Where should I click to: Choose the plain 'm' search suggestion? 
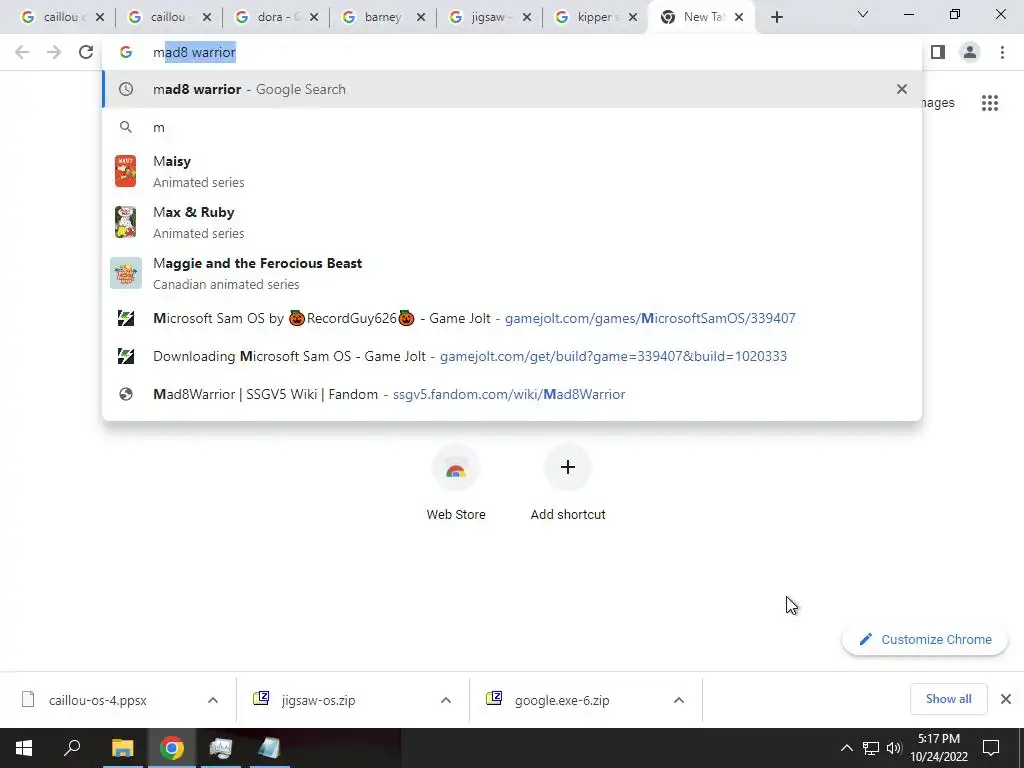[512, 127]
